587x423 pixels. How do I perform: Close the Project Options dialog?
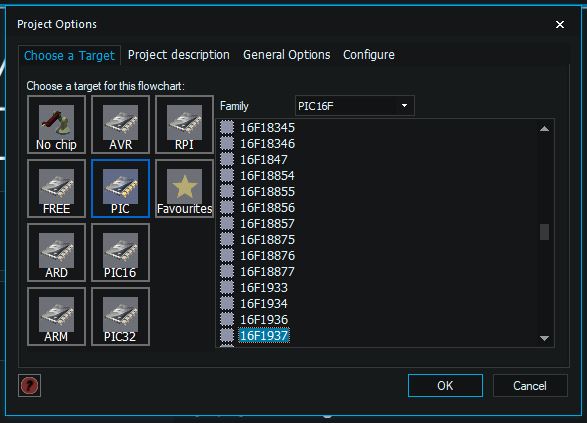pyautogui.click(x=560, y=25)
